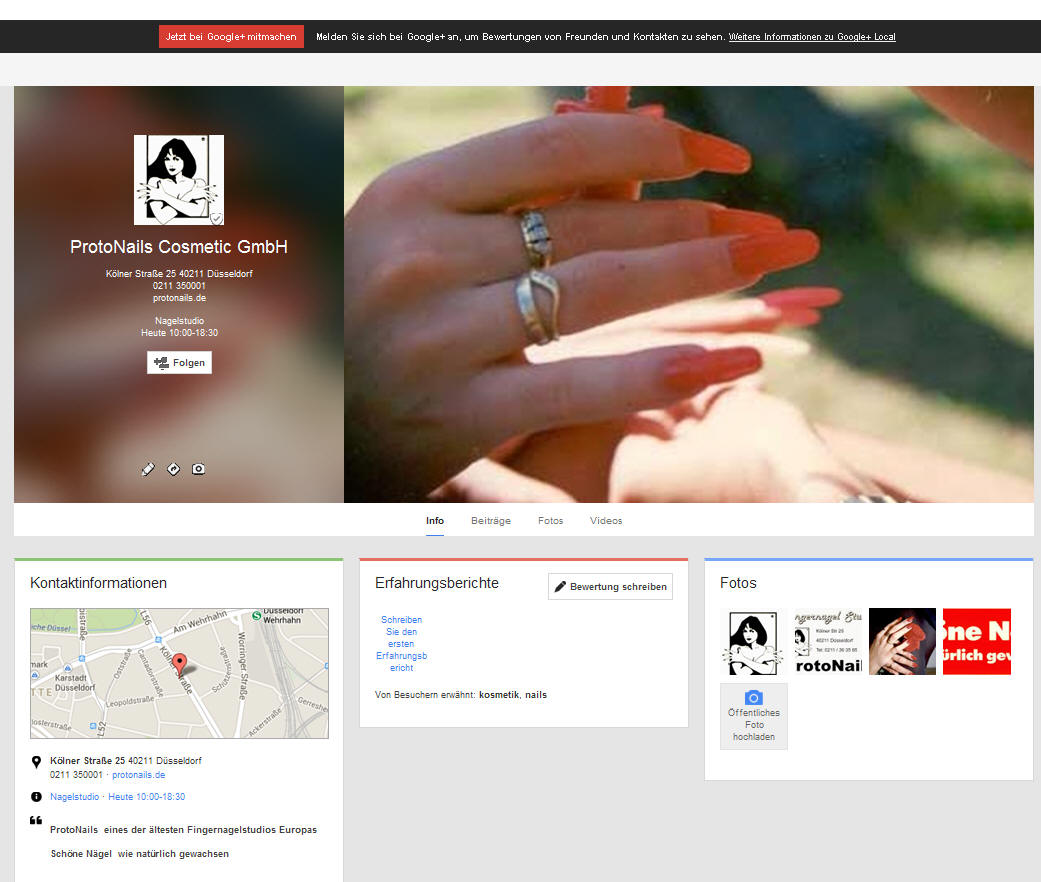Click the camera icon on cover panel
Screen dimensions: 1041x882
199,469
